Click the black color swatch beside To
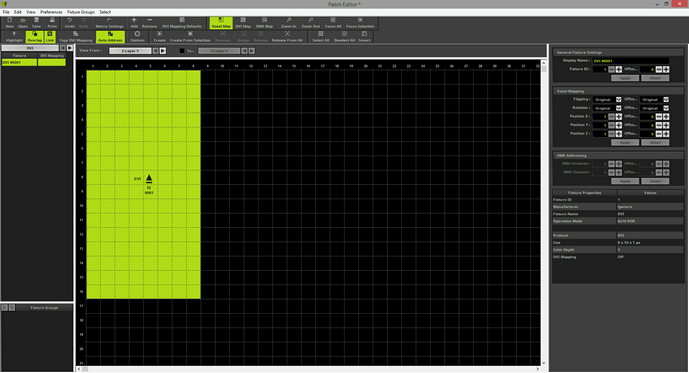 [182, 51]
